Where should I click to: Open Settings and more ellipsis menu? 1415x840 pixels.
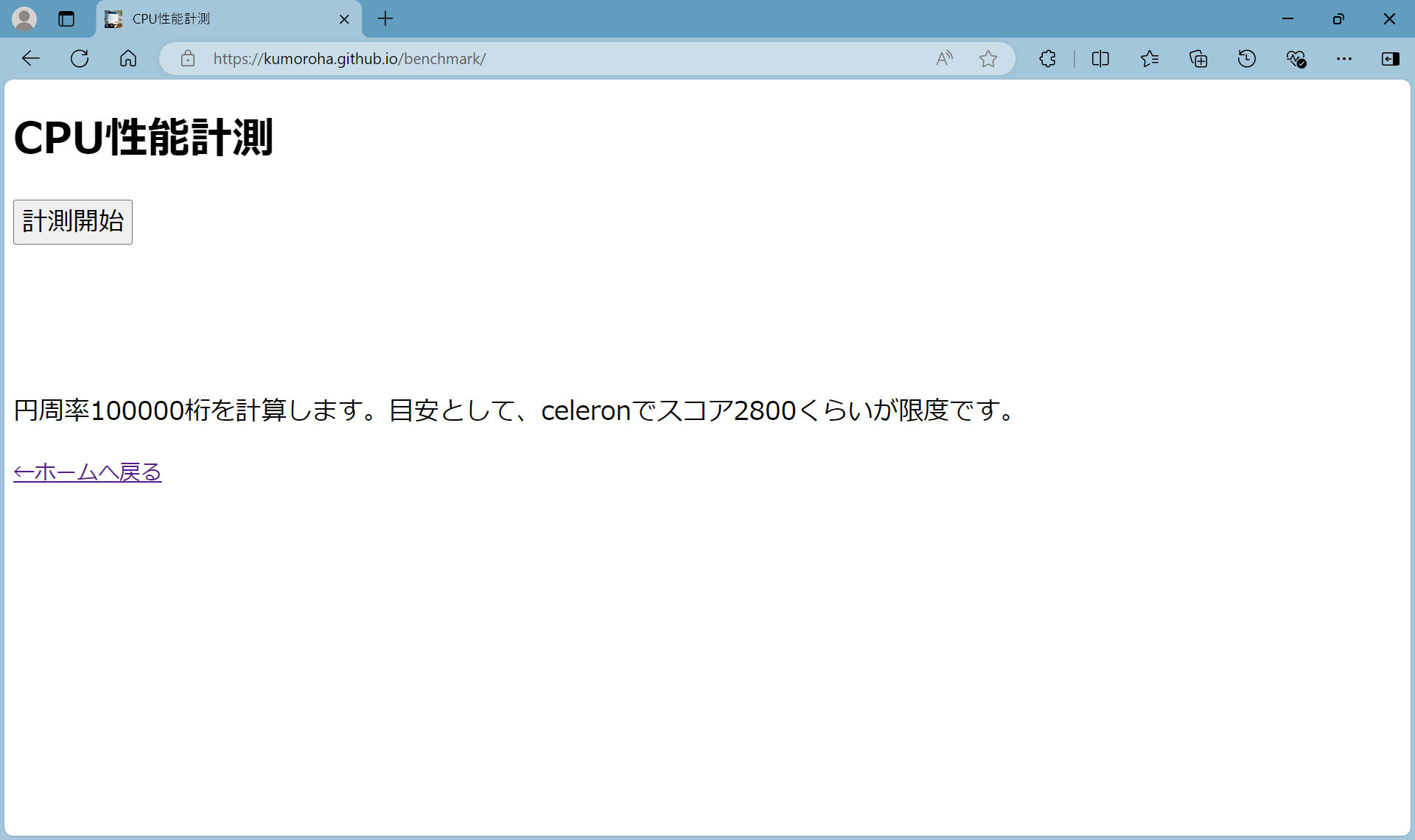pos(1344,59)
